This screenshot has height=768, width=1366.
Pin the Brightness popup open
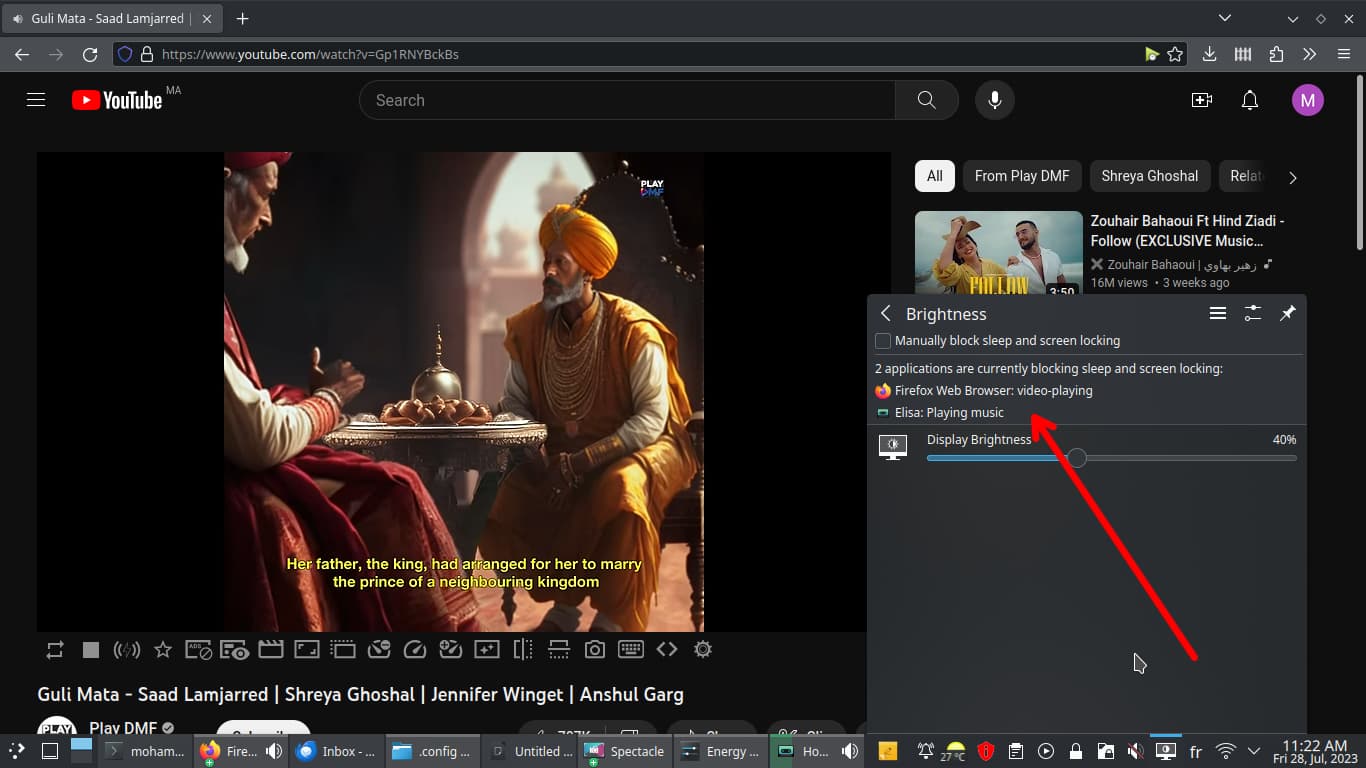[x=1288, y=314]
